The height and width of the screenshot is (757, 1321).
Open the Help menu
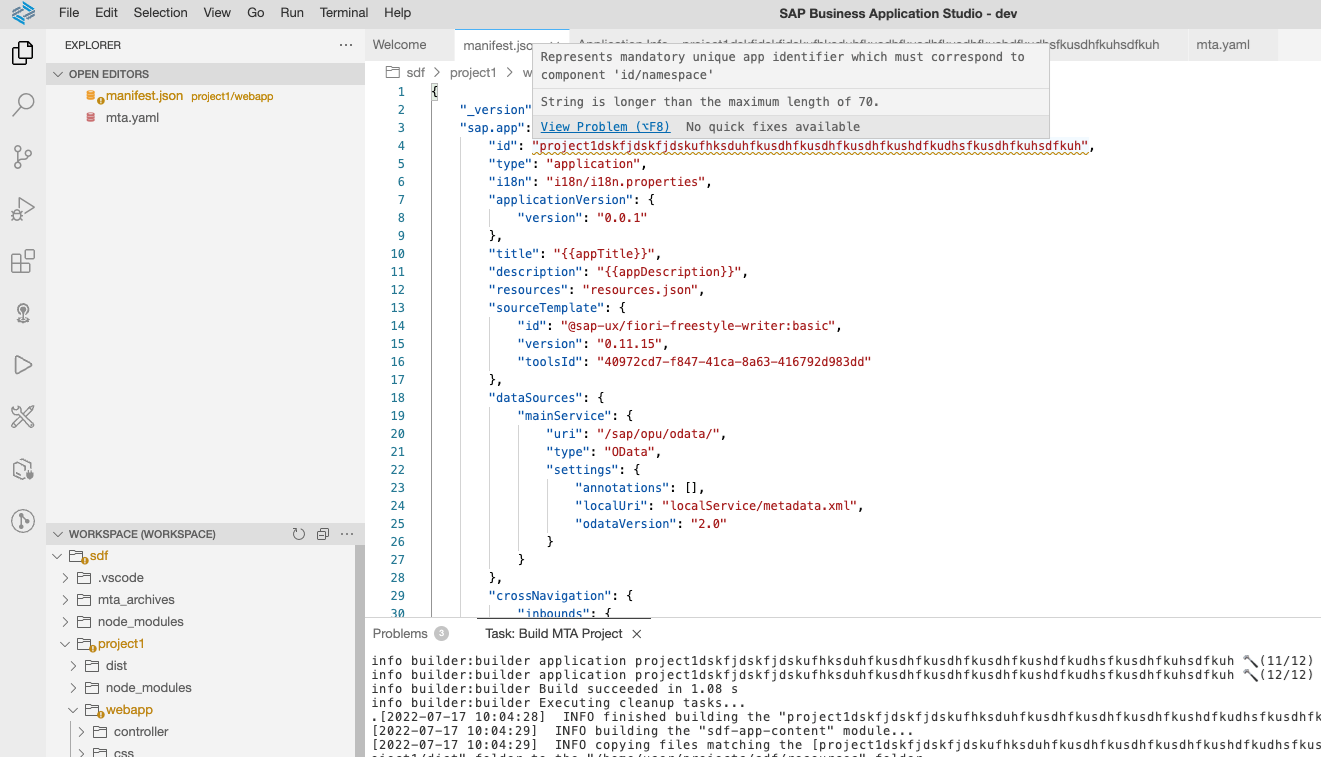pyautogui.click(x=397, y=13)
